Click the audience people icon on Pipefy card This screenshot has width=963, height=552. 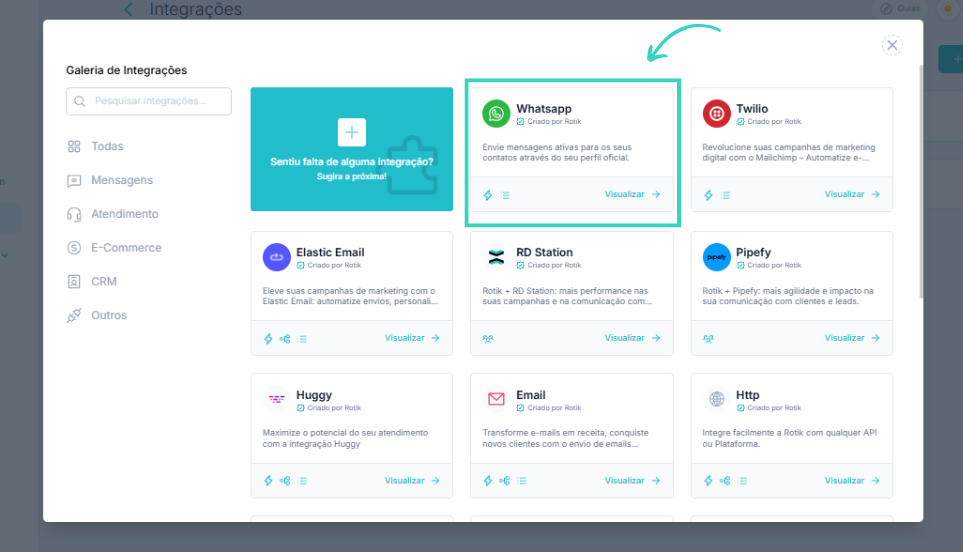(x=708, y=339)
